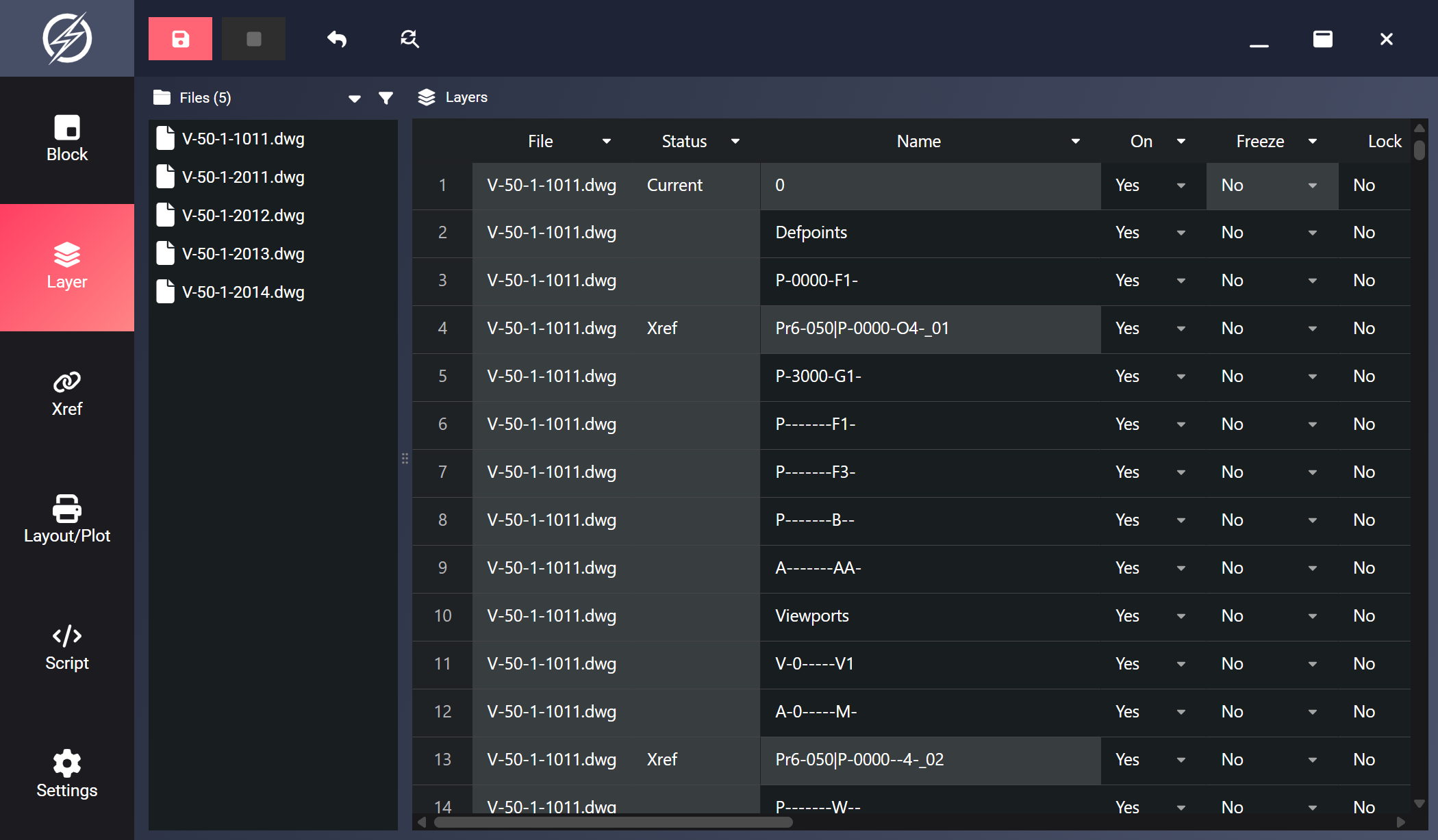Click layer name cell P-3000-G1-
Image resolution: width=1438 pixels, height=840 pixels.
[931, 377]
